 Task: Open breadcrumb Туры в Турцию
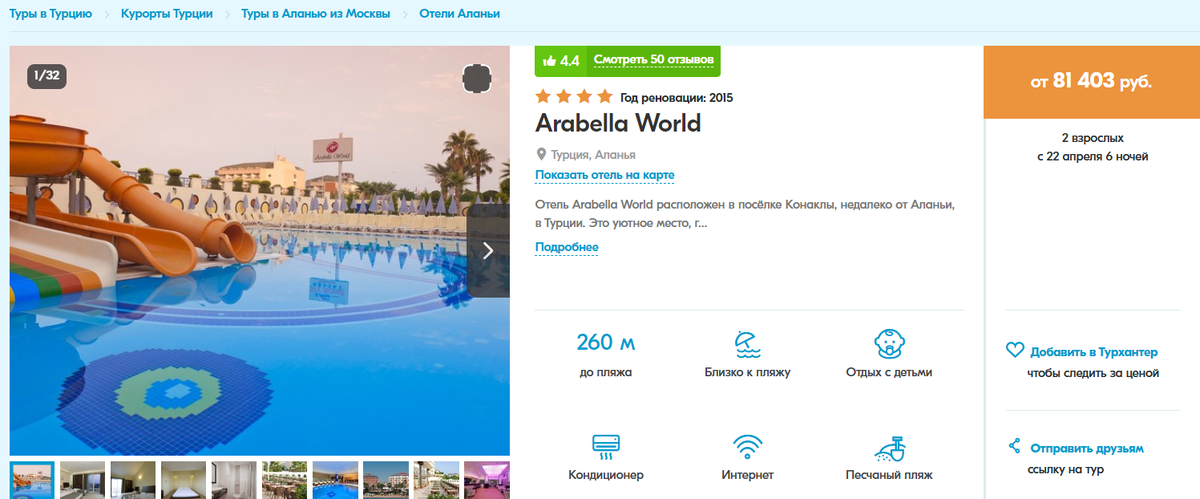click(50, 14)
